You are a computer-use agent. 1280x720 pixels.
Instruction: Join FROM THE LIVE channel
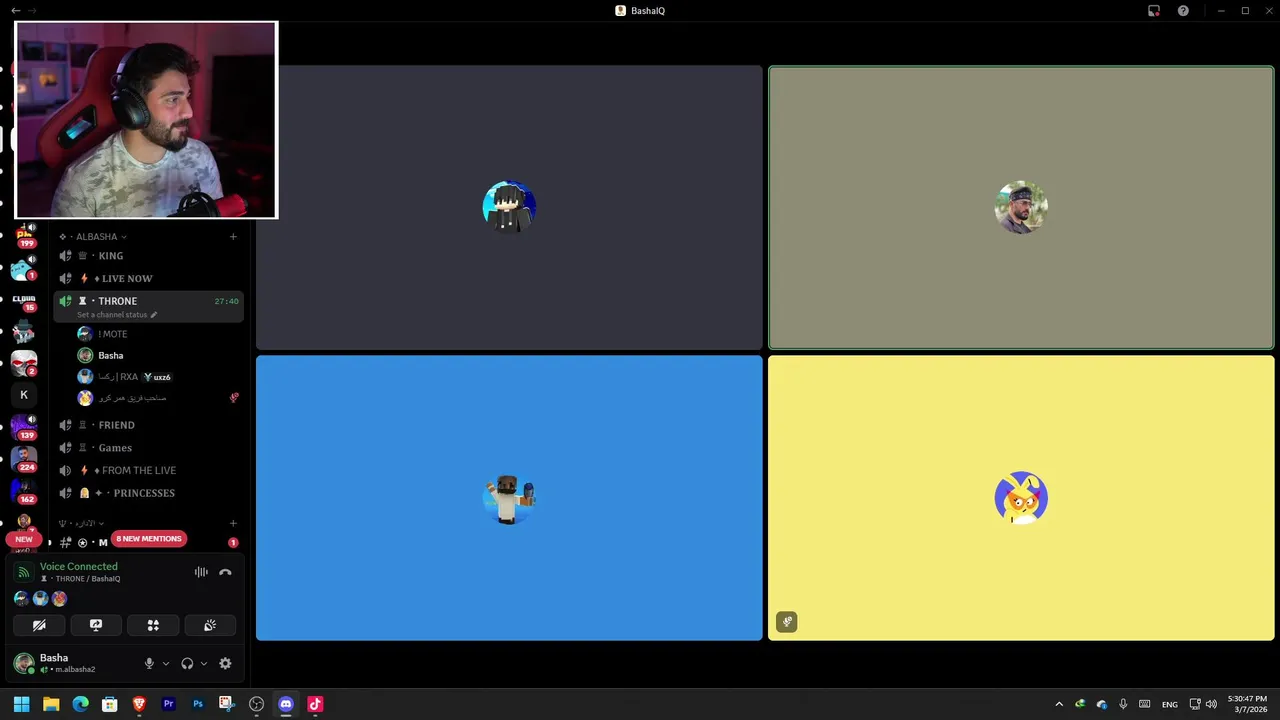pyautogui.click(x=148, y=470)
